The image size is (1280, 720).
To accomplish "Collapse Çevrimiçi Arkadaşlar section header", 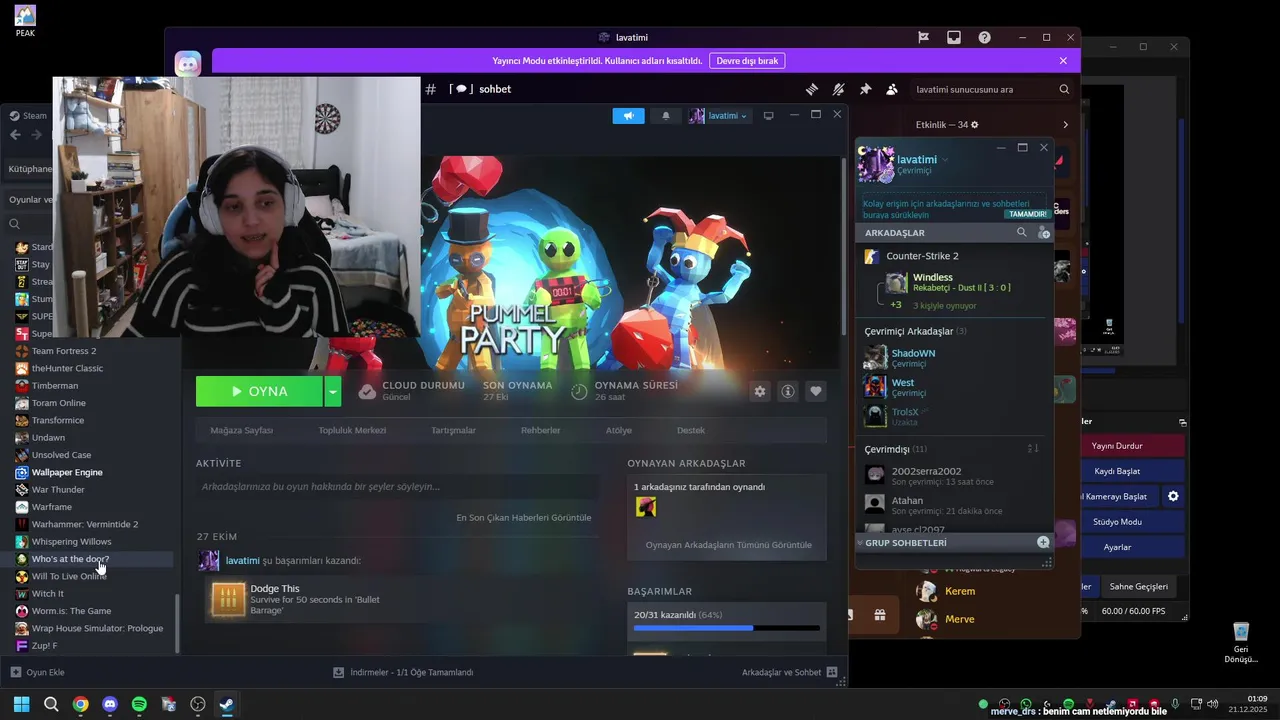I will 915,331.
